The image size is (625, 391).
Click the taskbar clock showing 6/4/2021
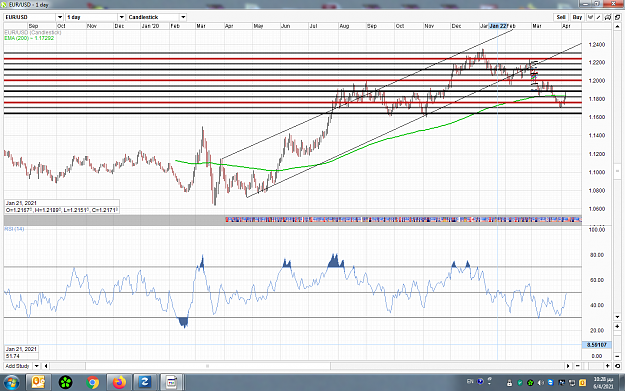pos(603,383)
